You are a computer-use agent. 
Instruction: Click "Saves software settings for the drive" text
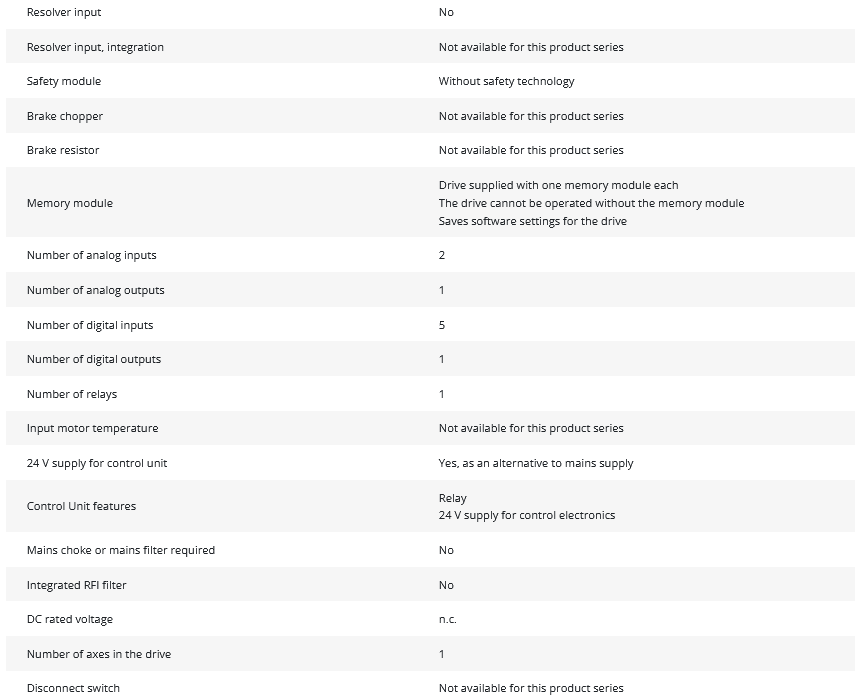point(532,221)
